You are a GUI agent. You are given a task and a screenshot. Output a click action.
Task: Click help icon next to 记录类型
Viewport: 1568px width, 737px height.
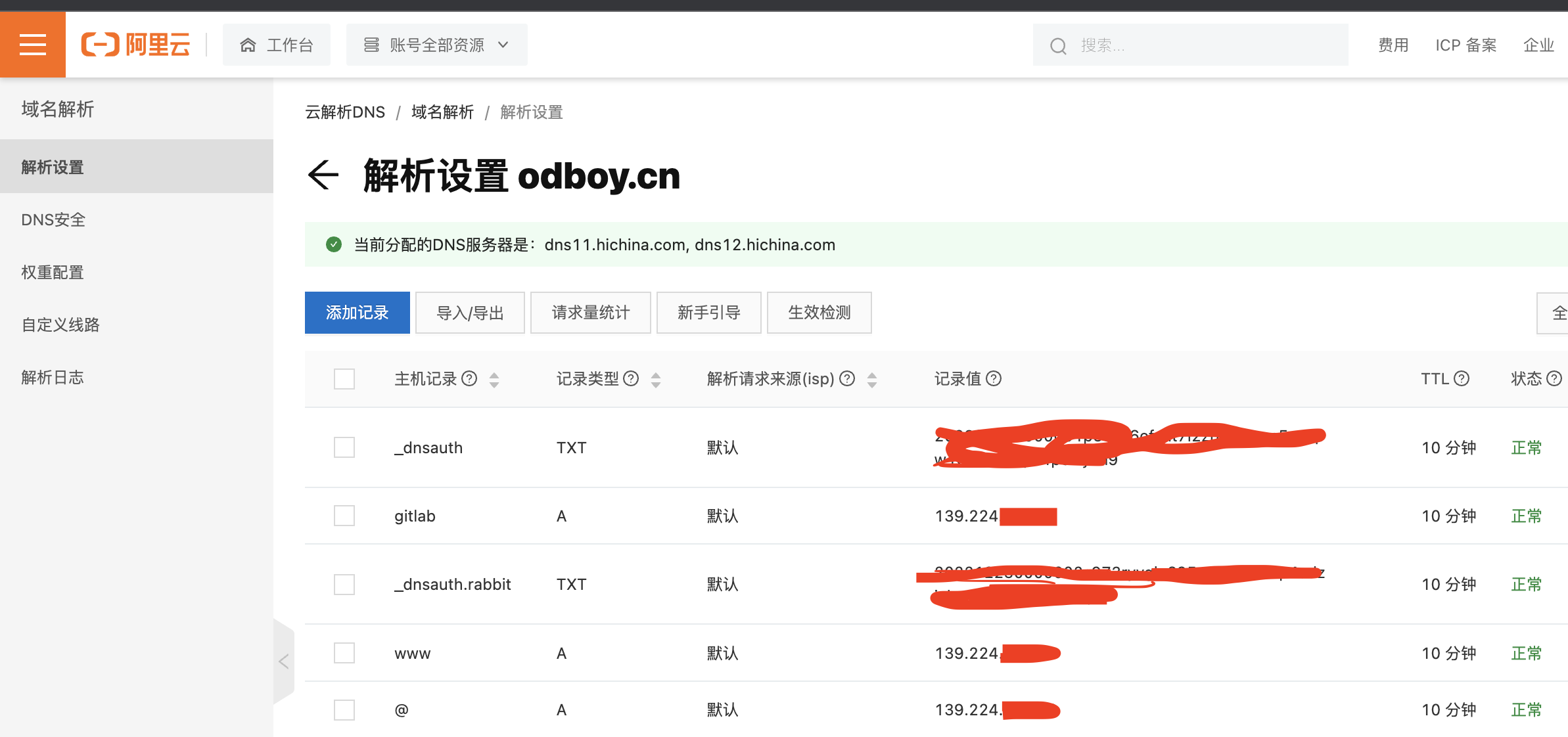click(631, 378)
